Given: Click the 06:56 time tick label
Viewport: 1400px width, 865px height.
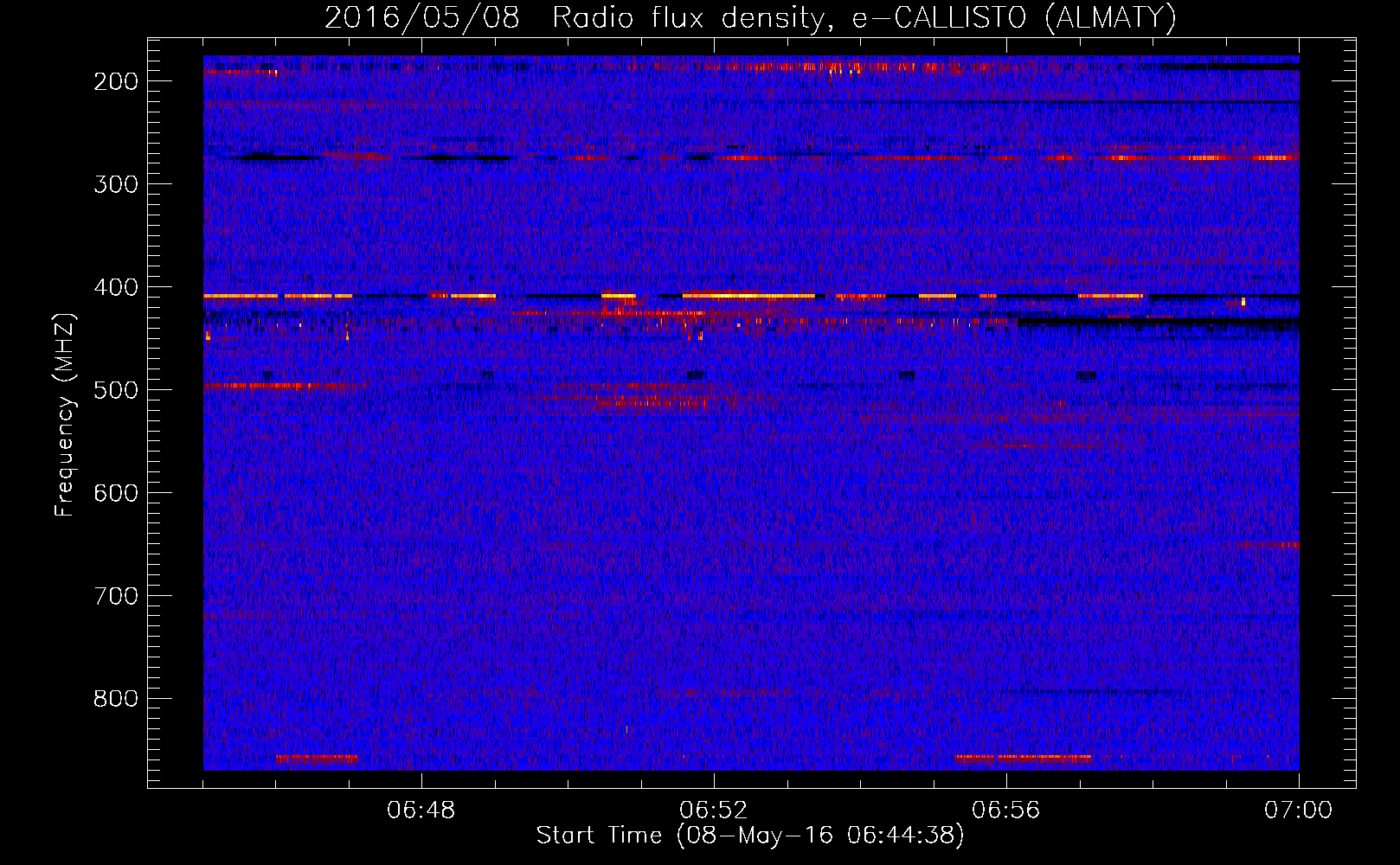Looking at the screenshot, I should pos(1006,811).
